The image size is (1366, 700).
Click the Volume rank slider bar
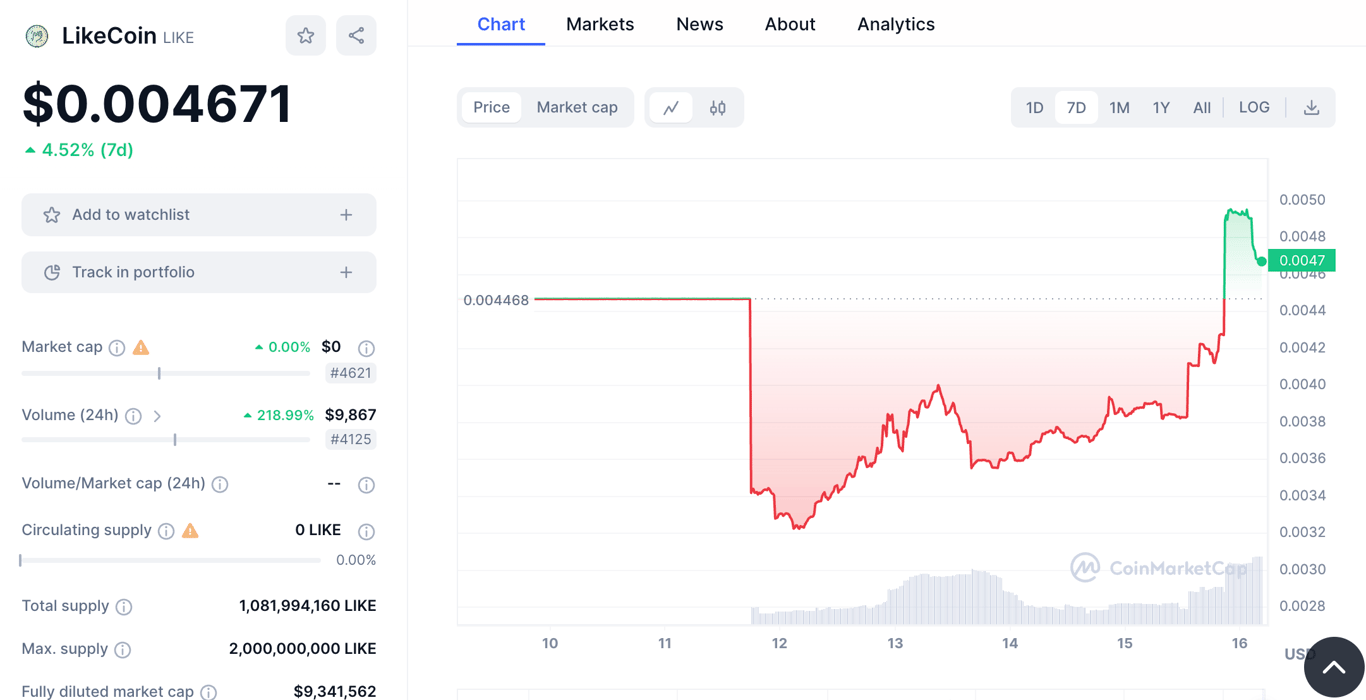tap(166, 439)
